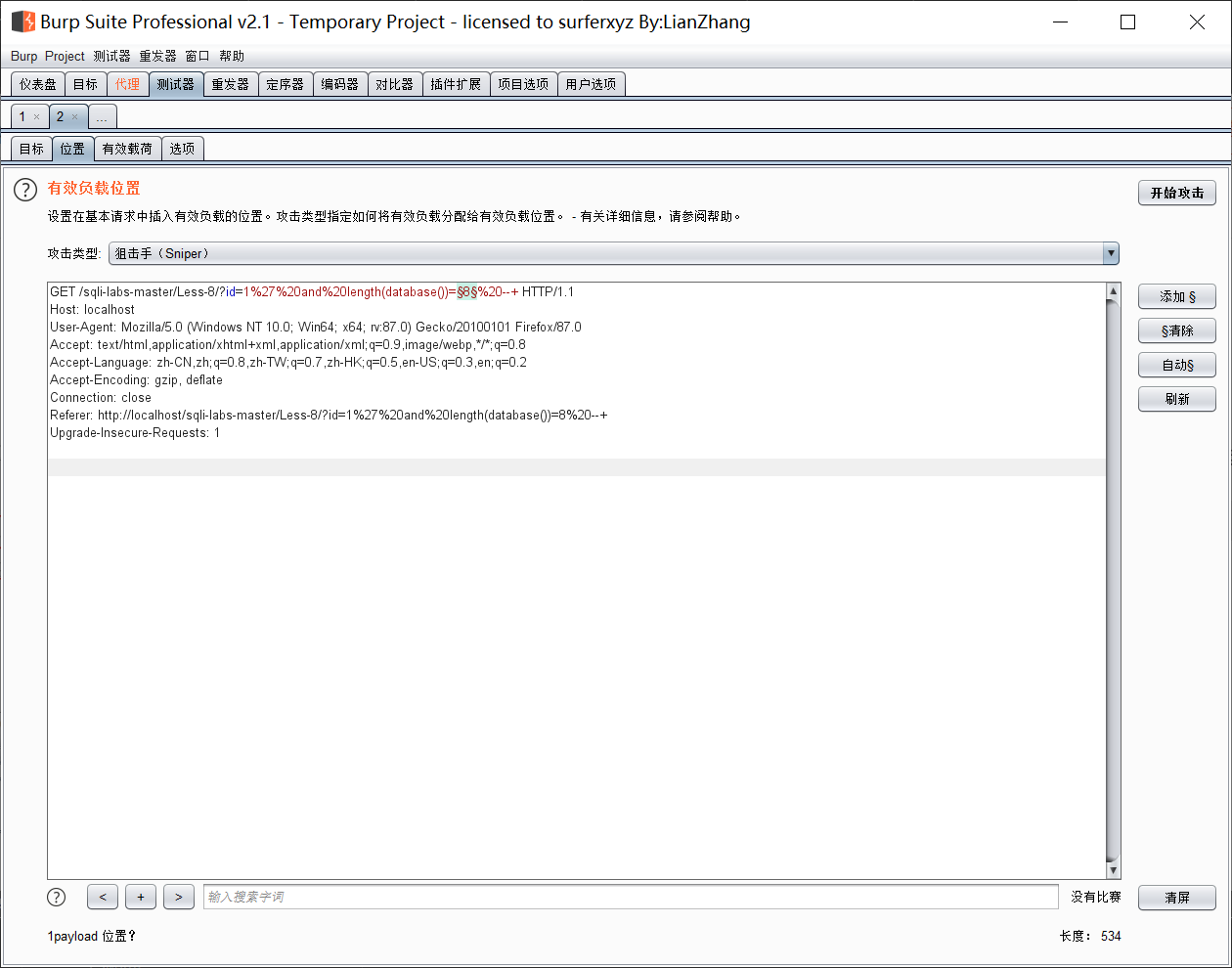Open the 重发器 menu in menu bar
Viewport: 1232px width, 968px height.
coord(157,56)
